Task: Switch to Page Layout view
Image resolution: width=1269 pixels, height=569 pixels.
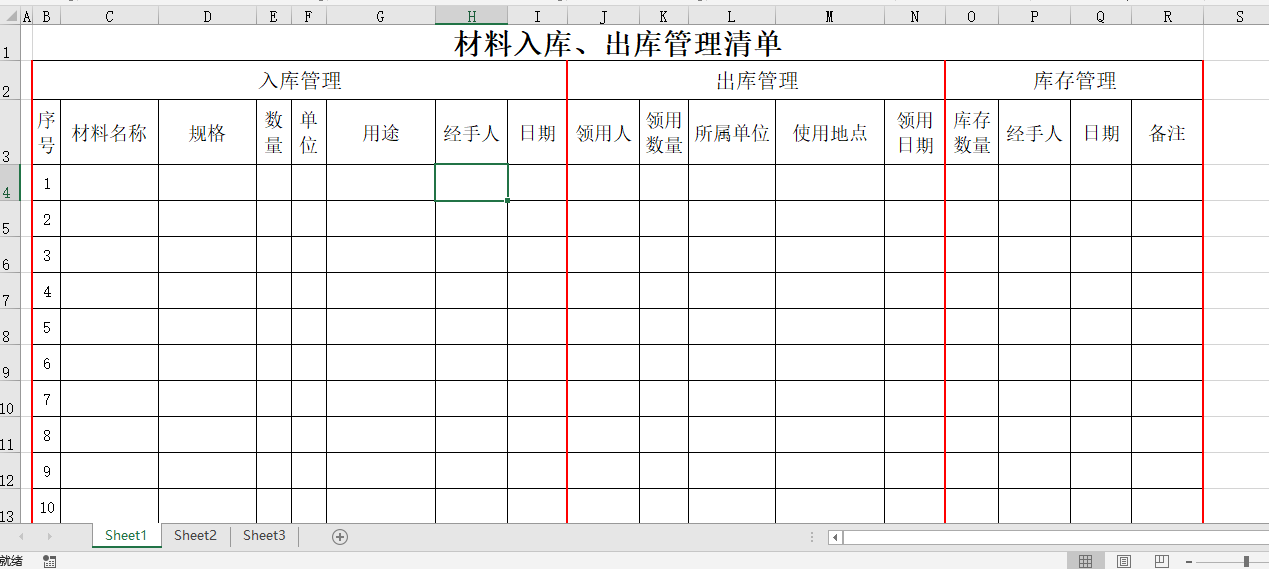Action: pyautogui.click(x=1123, y=561)
